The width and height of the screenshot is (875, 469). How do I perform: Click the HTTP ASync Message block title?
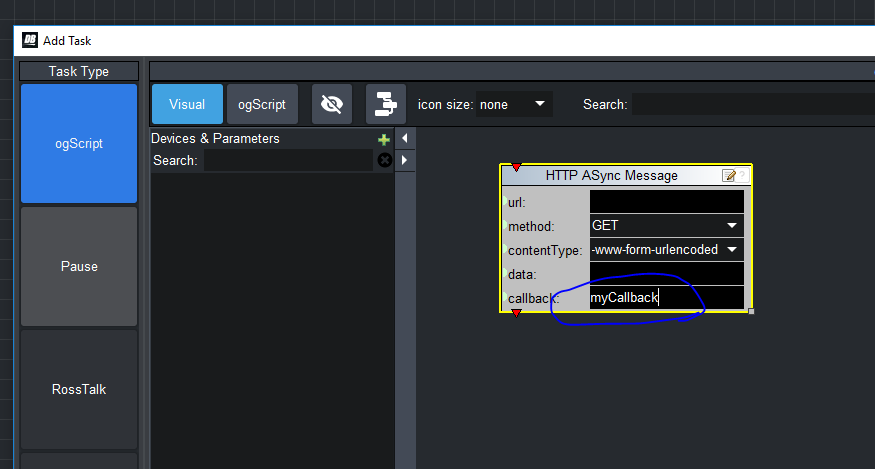click(x=611, y=175)
